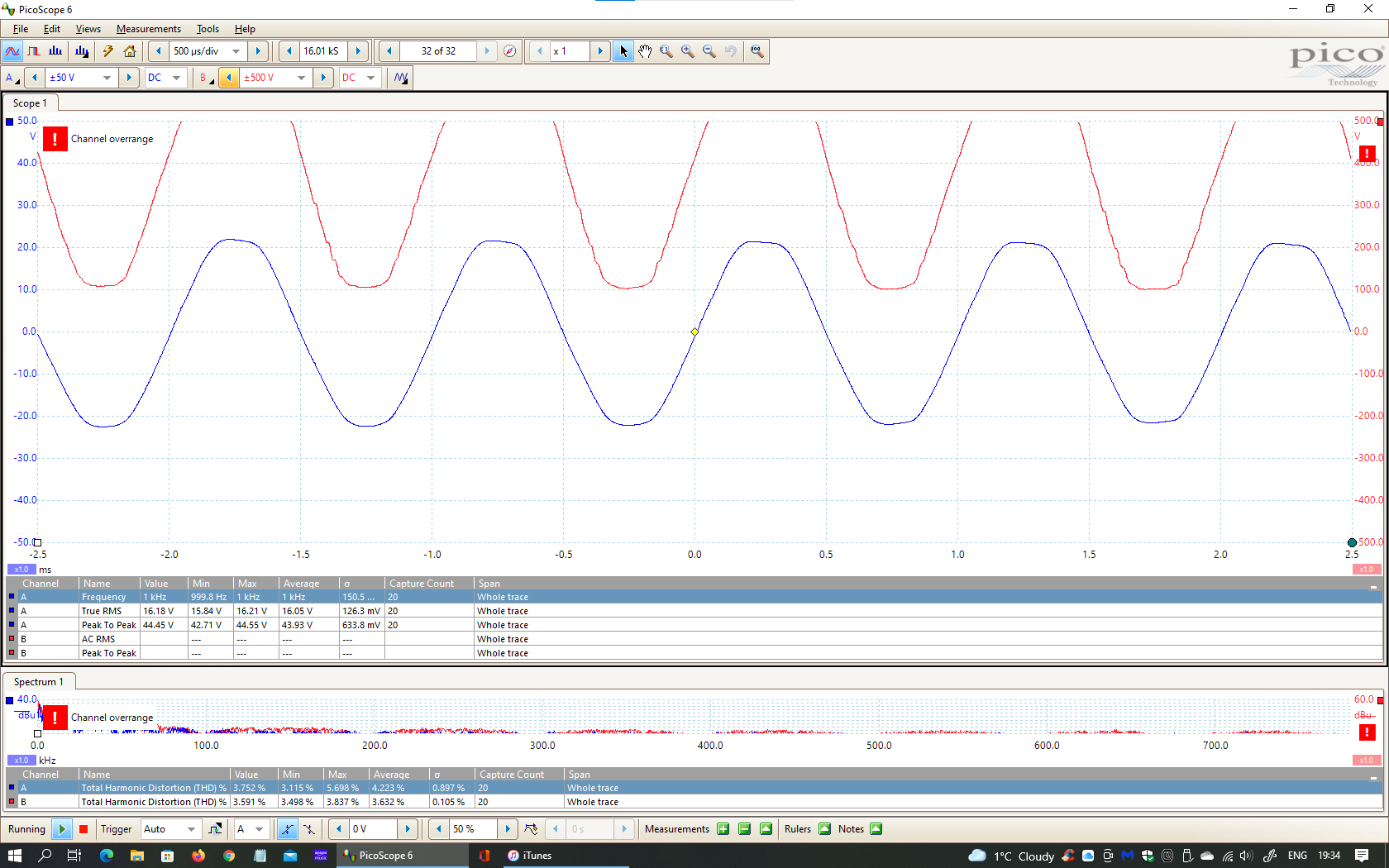Select falling edge trigger icon
The height and width of the screenshot is (868, 1389).
click(308, 829)
